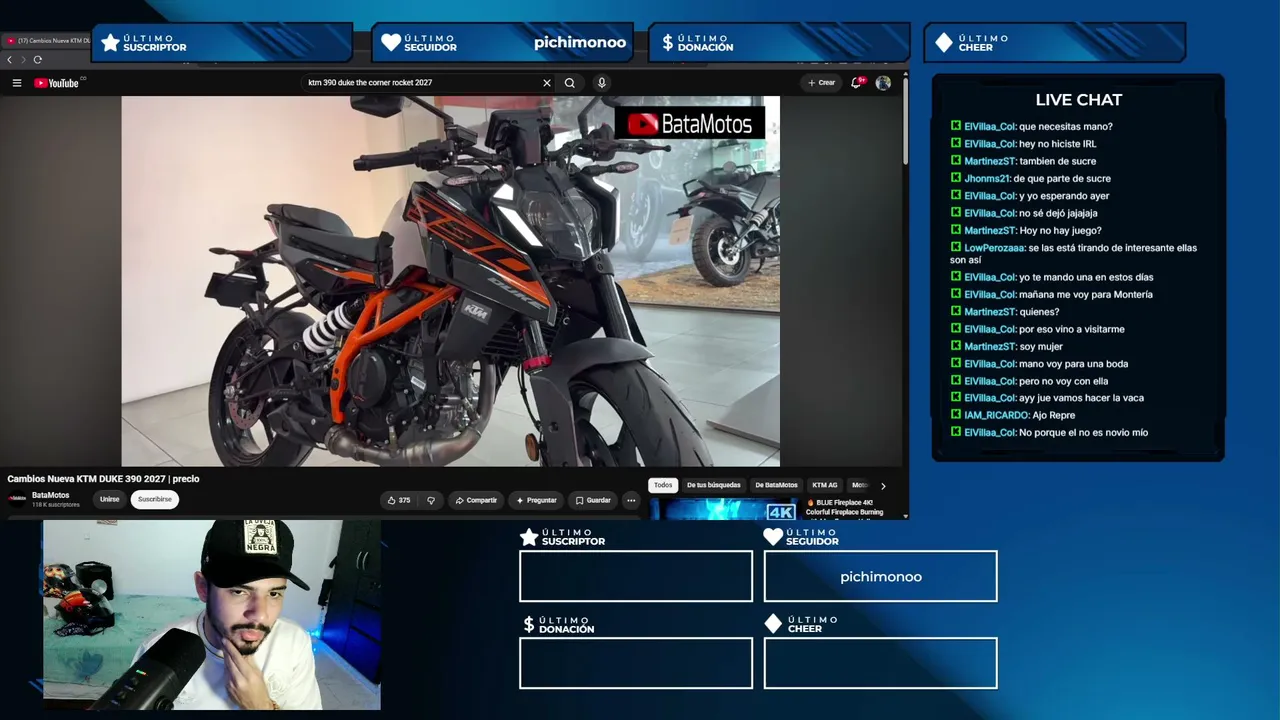Click the search magnifier button

570,83
